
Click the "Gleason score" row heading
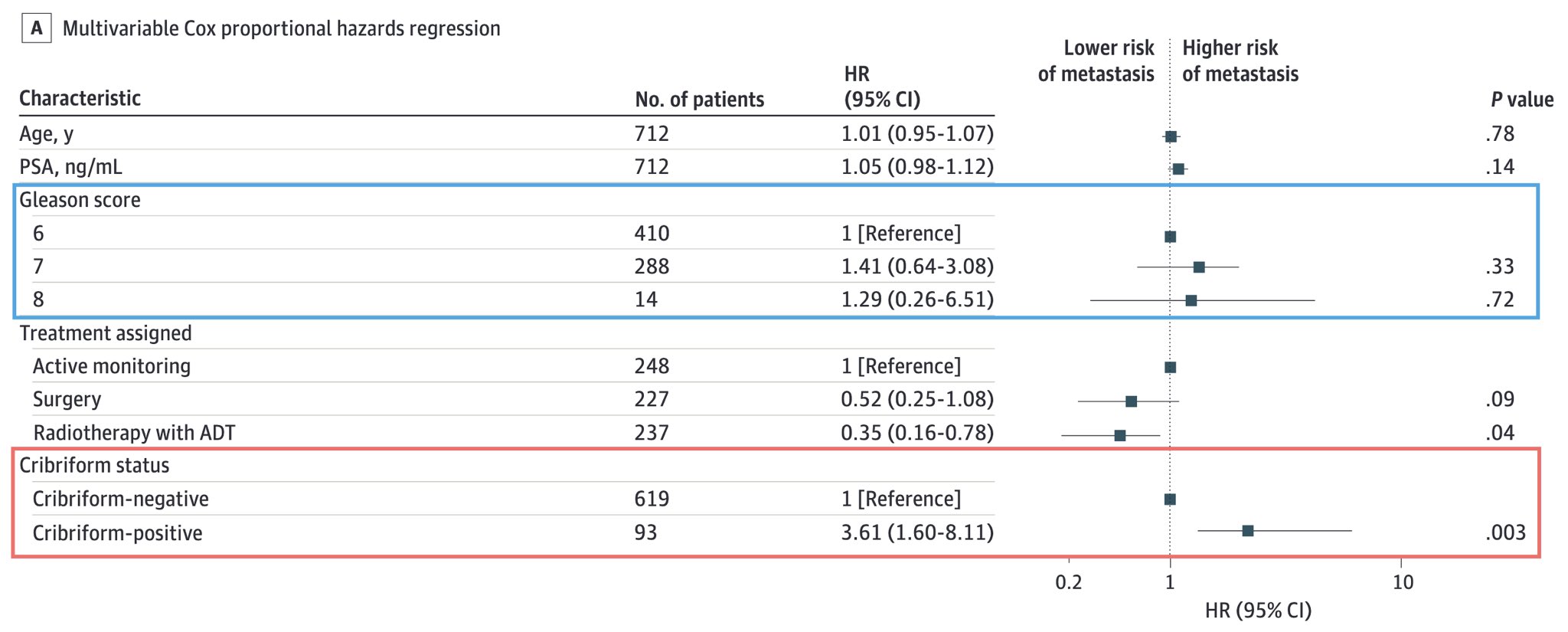click(80, 200)
